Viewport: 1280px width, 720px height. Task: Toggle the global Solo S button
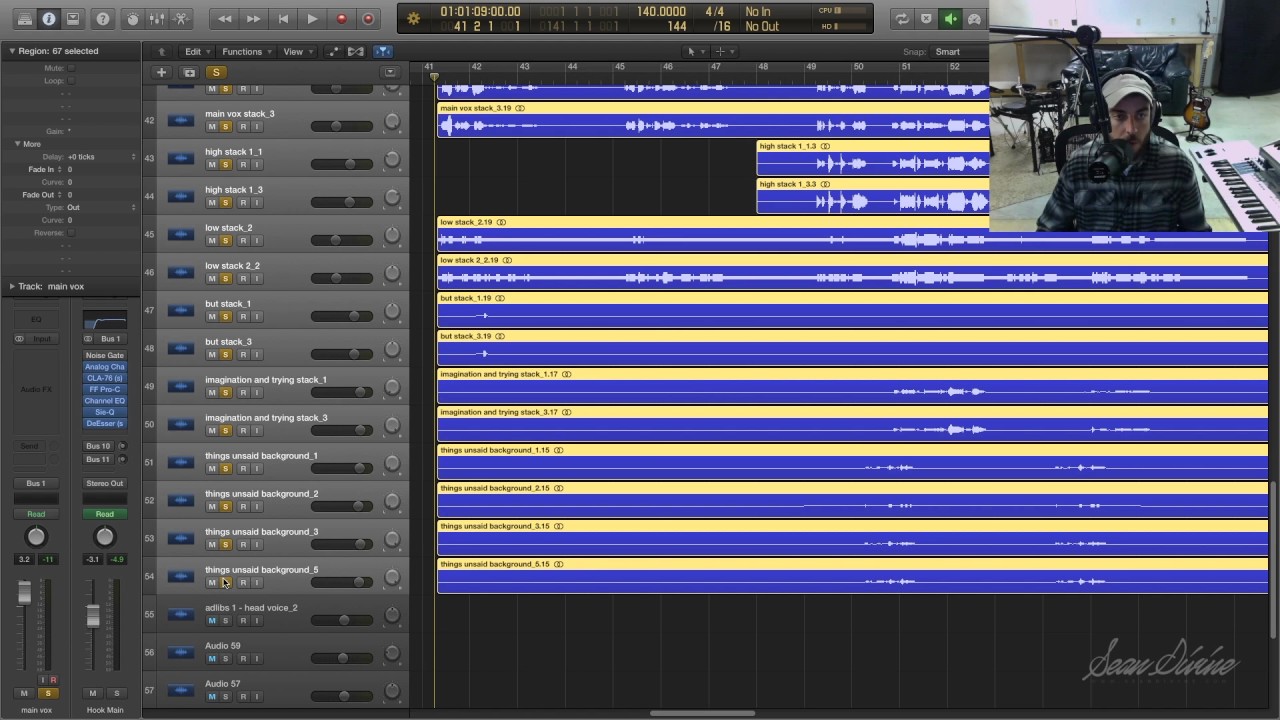tap(215, 72)
